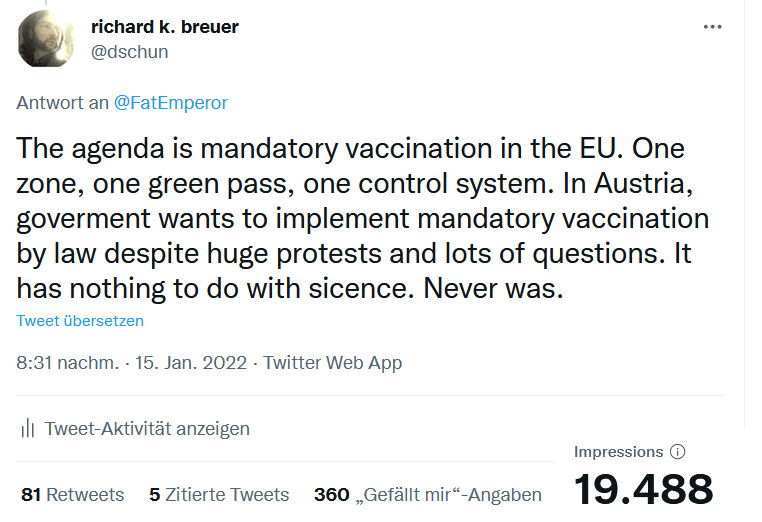
Task: Click the Impressions info circle icon
Action: [677, 452]
